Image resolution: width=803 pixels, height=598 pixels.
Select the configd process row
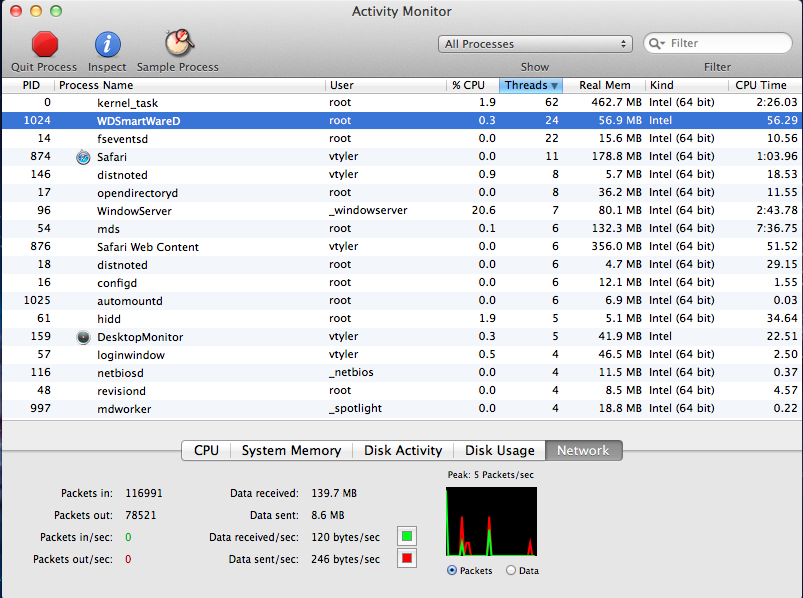tap(402, 283)
